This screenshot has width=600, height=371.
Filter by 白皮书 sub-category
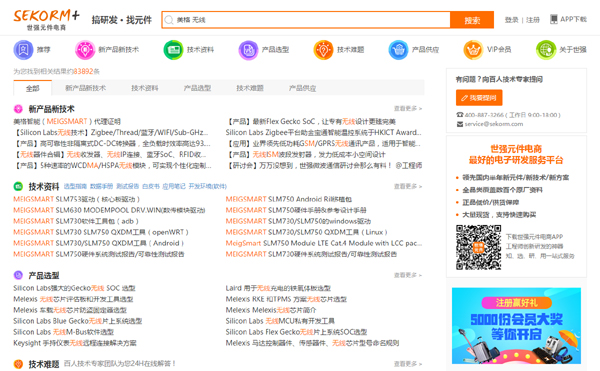pyautogui.click(x=150, y=186)
